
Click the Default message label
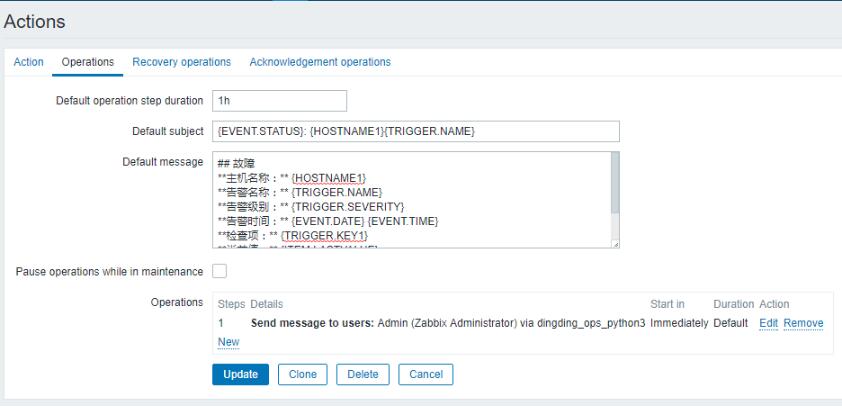(x=163, y=162)
